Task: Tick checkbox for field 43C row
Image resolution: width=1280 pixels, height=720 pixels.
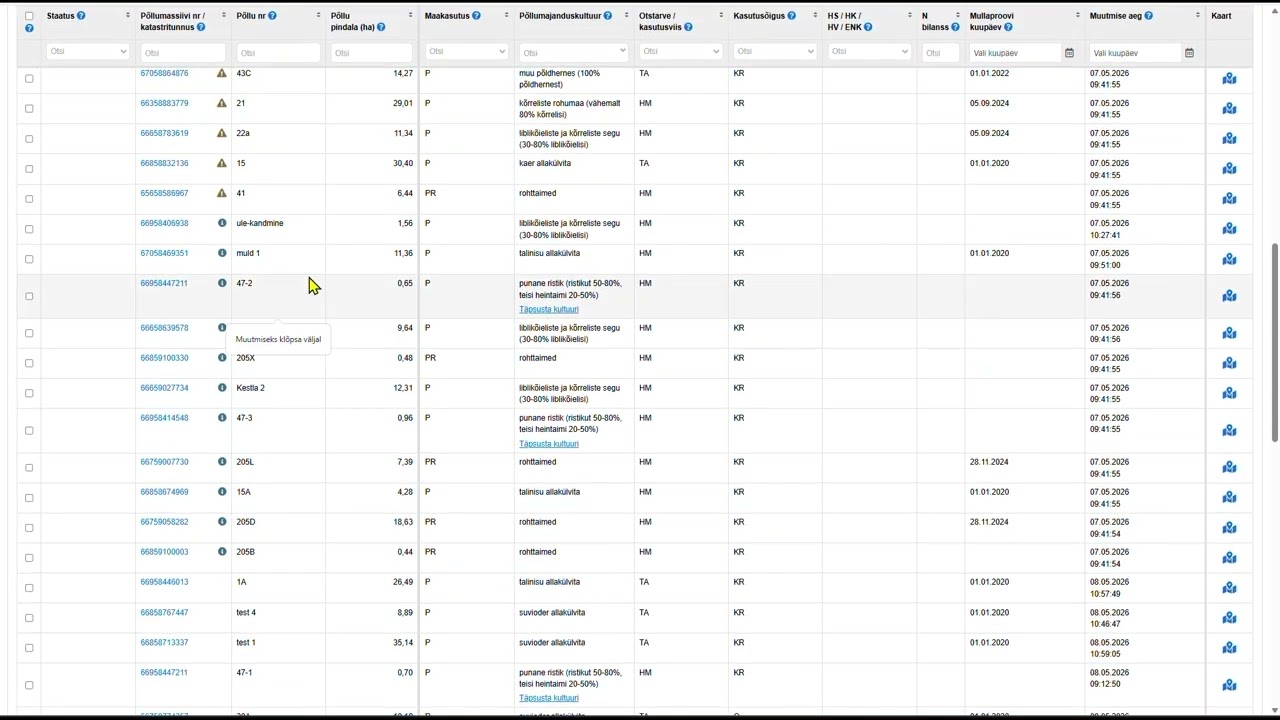Action: (x=29, y=79)
